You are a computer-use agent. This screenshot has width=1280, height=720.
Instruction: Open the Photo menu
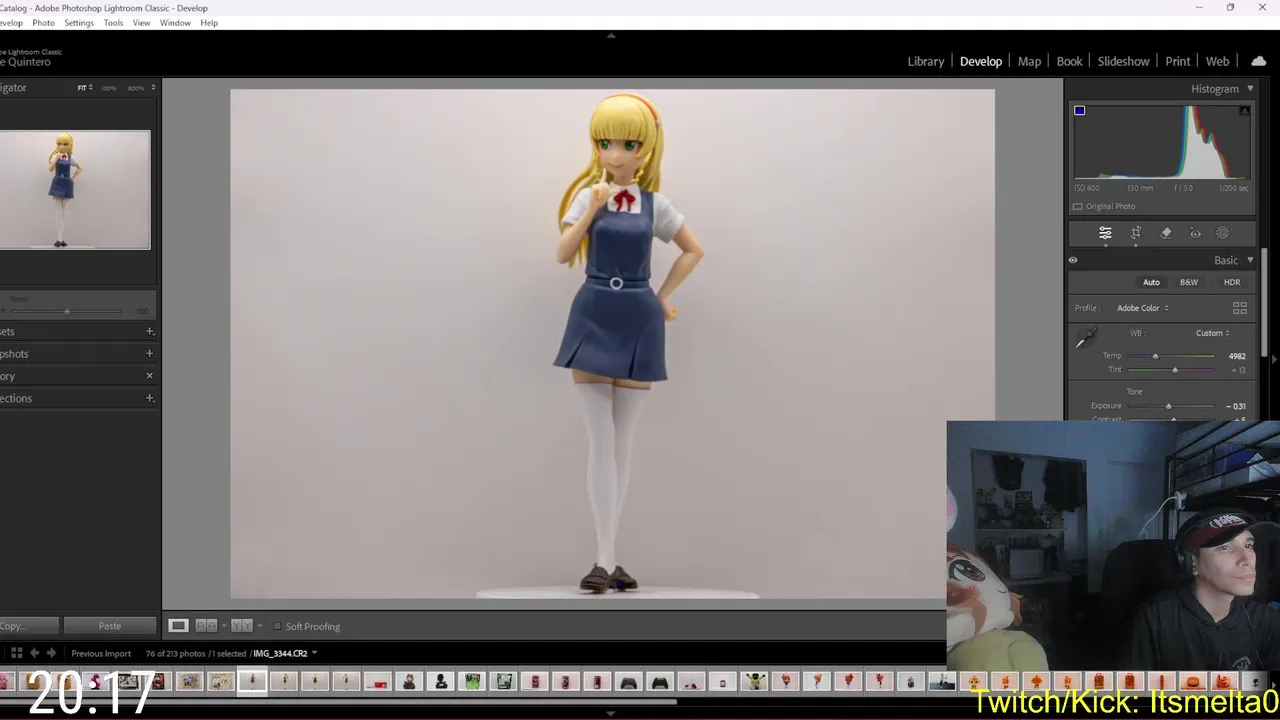pos(43,22)
